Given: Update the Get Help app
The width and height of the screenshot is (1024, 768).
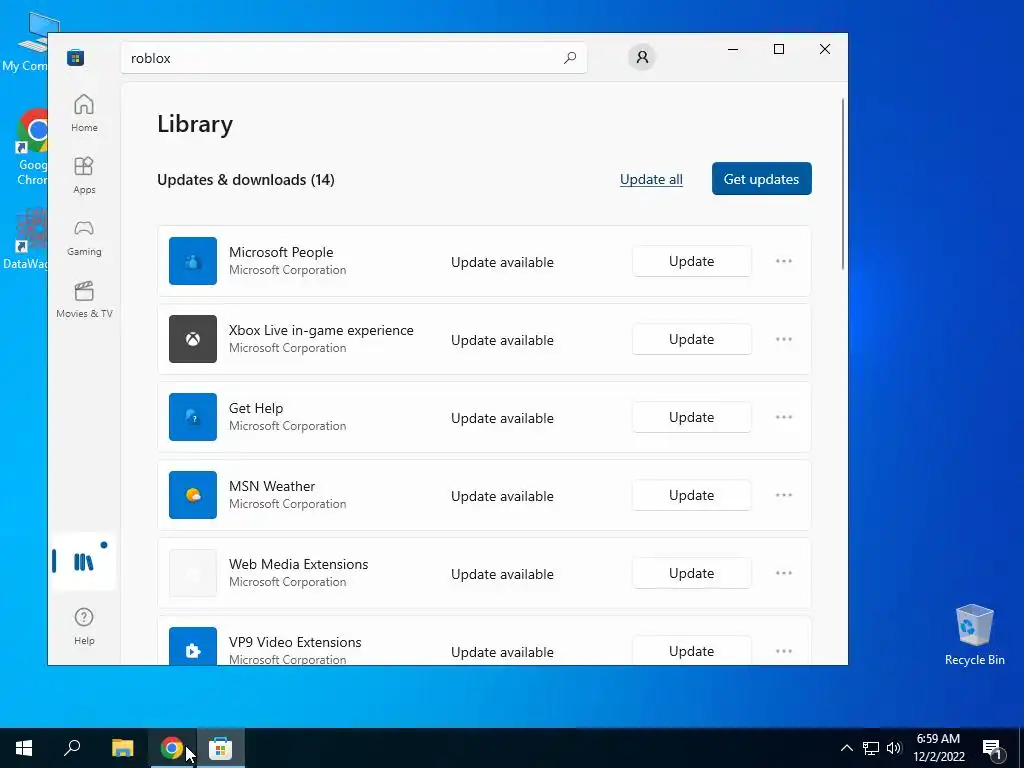Looking at the screenshot, I should pyautogui.click(x=692, y=417).
